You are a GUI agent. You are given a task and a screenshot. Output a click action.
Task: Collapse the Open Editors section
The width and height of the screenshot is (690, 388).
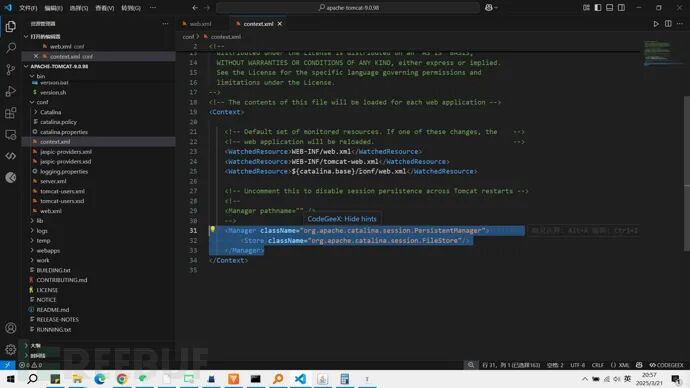pos(26,37)
